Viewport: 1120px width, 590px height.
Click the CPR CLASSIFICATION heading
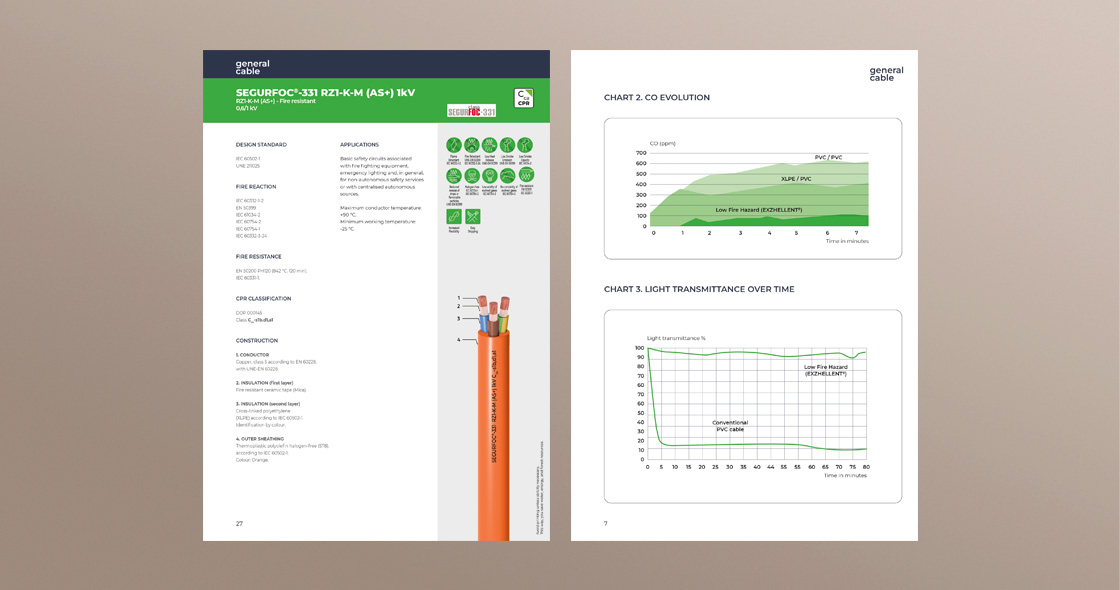(x=264, y=299)
